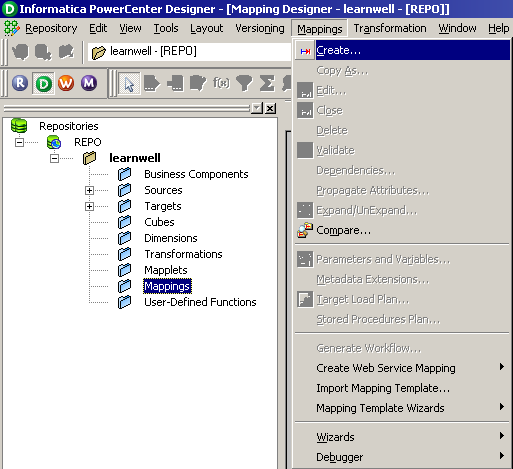Open the Help menu

pos(498,28)
